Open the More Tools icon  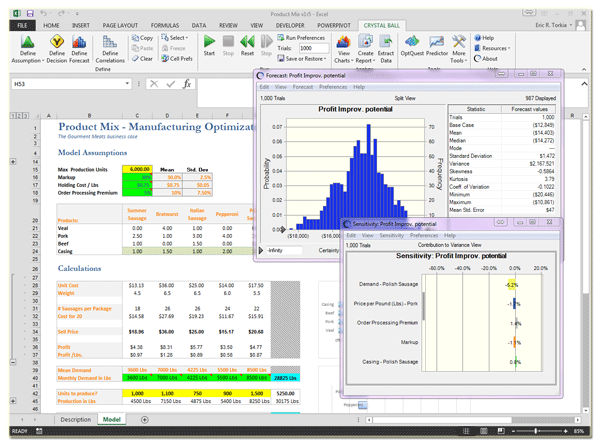(458, 41)
